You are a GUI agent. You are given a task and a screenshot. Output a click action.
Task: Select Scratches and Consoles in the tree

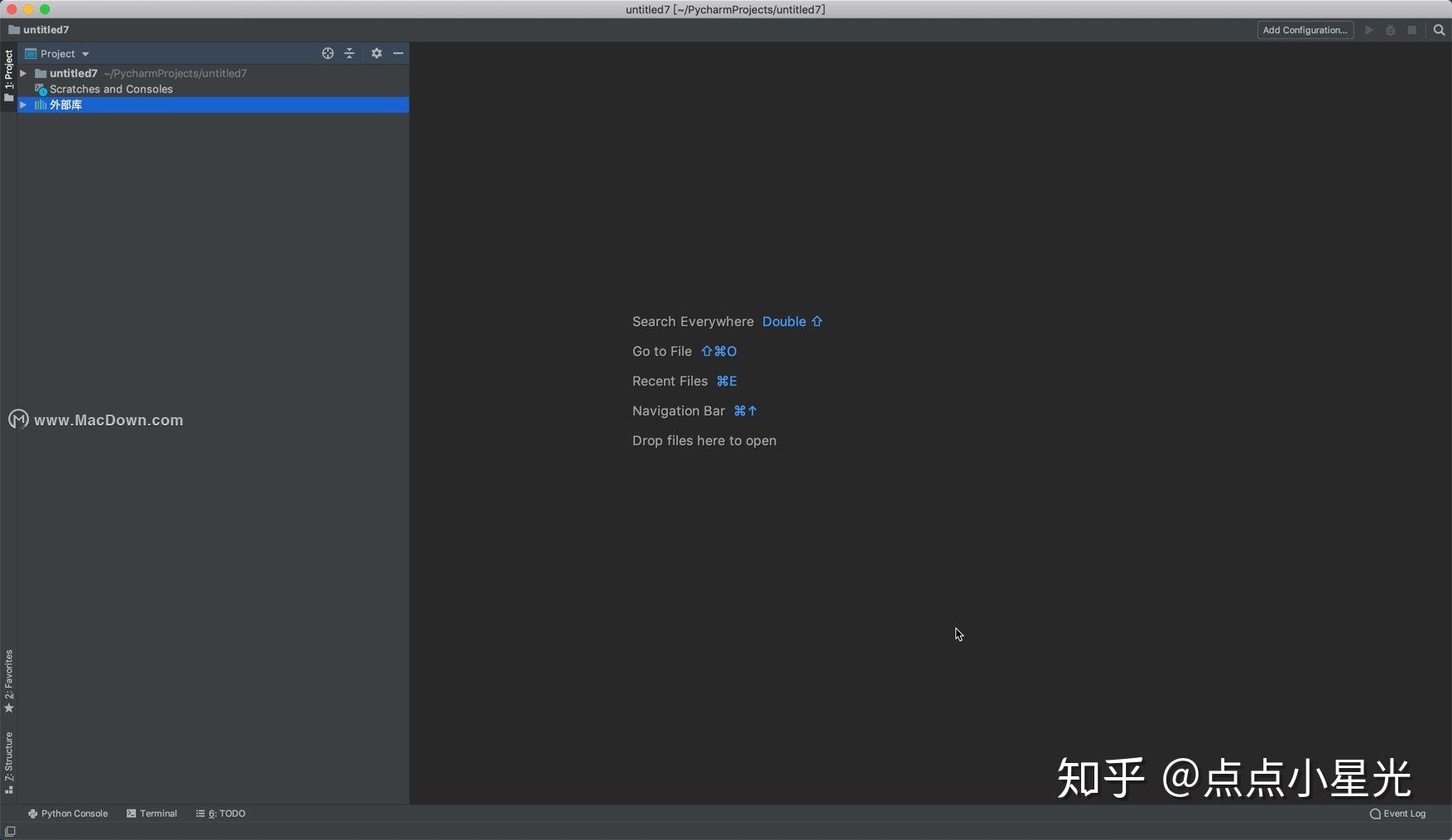pos(111,89)
